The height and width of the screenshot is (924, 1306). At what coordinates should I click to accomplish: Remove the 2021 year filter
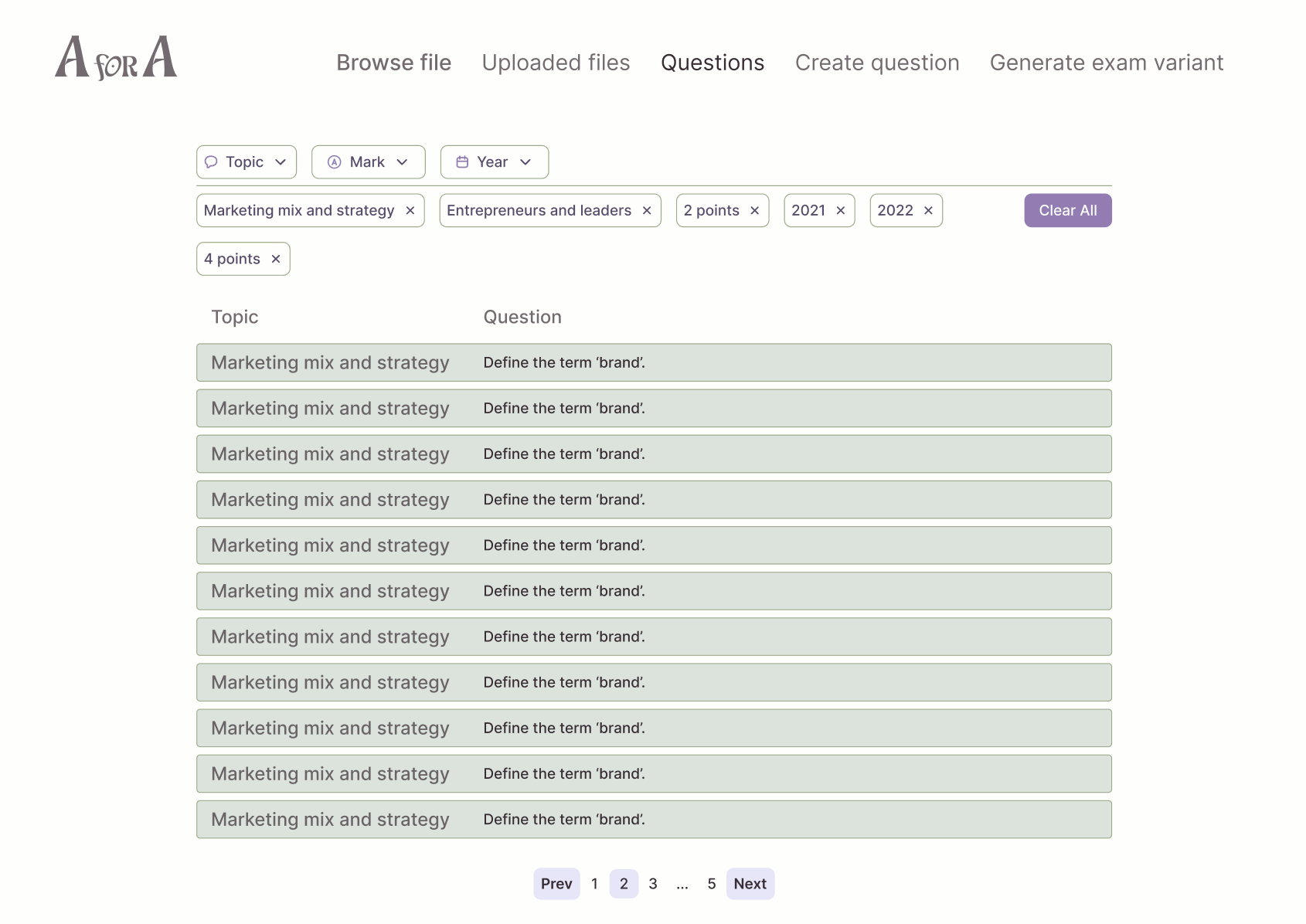click(841, 211)
